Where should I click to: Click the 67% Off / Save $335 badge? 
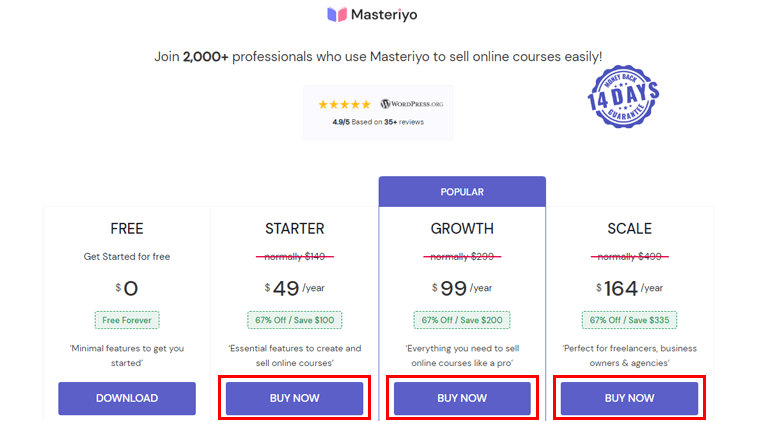pyautogui.click(x=629, y=320)
